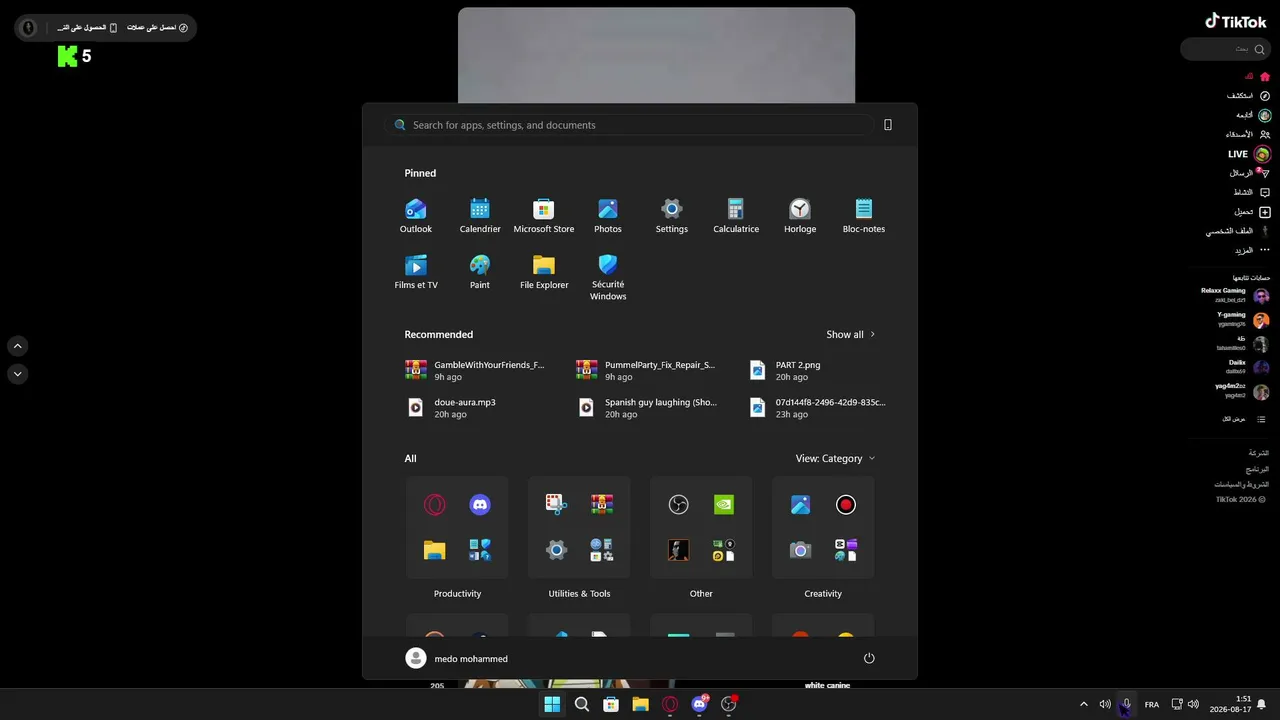Click View all (عرض الكل) followed accounts
The width and height of the screenshot is (1280, 720).
coord(1245,419)
